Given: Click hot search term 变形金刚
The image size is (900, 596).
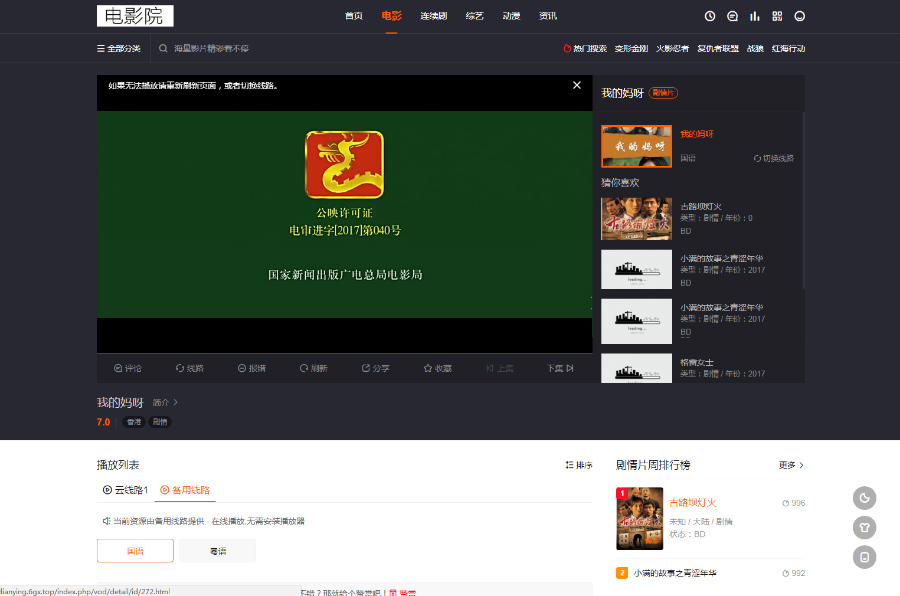Looking at the screenshot, I should click(x=631, y=48).
